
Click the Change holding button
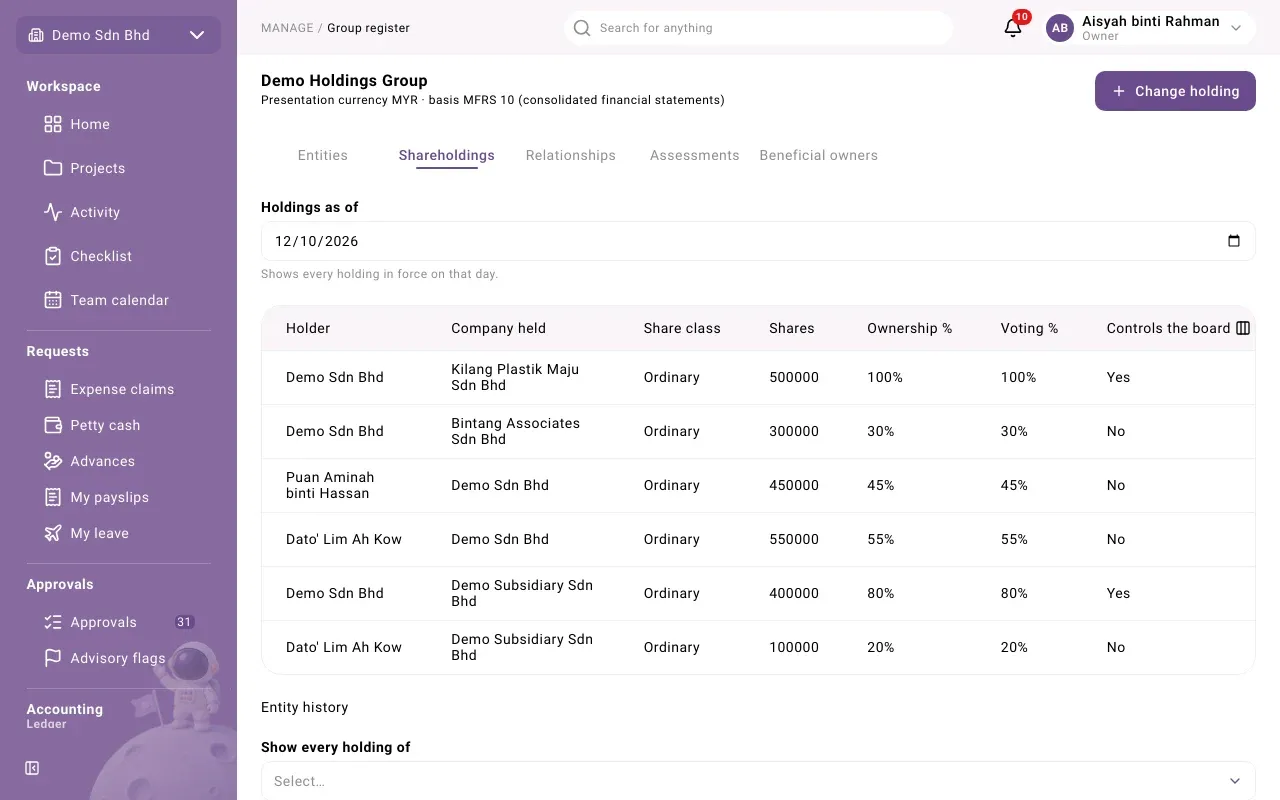[1175, 91]
